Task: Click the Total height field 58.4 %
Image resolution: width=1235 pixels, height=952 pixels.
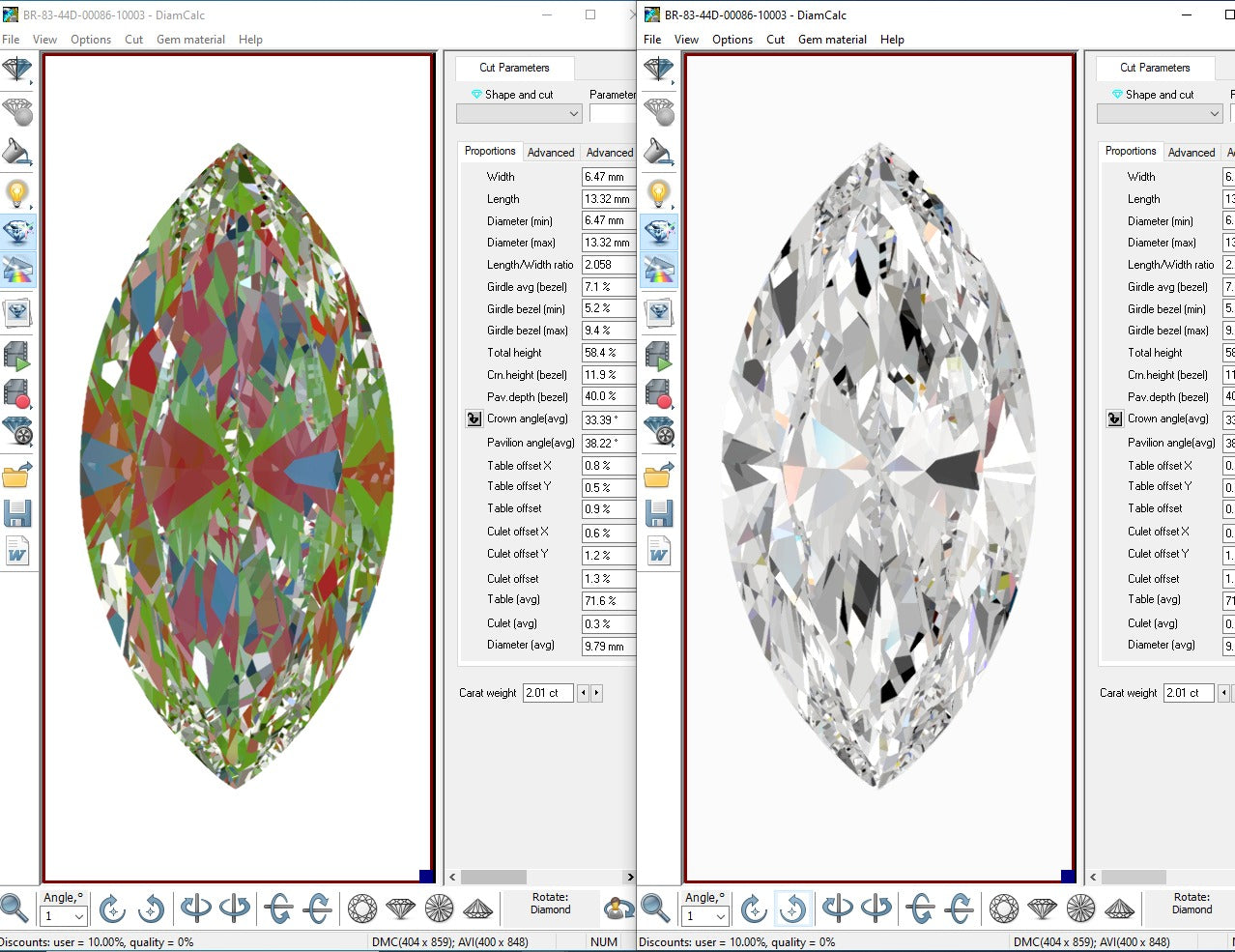Action: coord(608,353)
